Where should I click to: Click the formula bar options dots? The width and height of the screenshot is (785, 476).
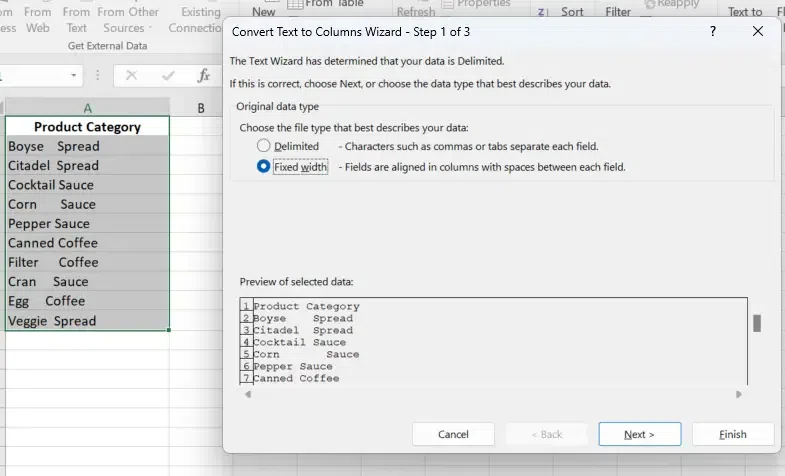98,75
